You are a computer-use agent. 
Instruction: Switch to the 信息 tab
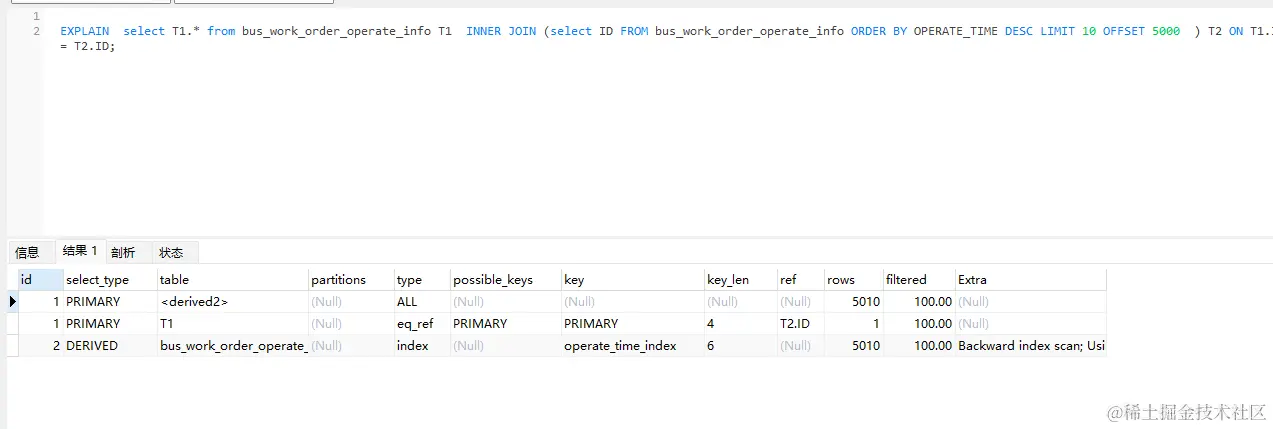(x=27, y=253)
